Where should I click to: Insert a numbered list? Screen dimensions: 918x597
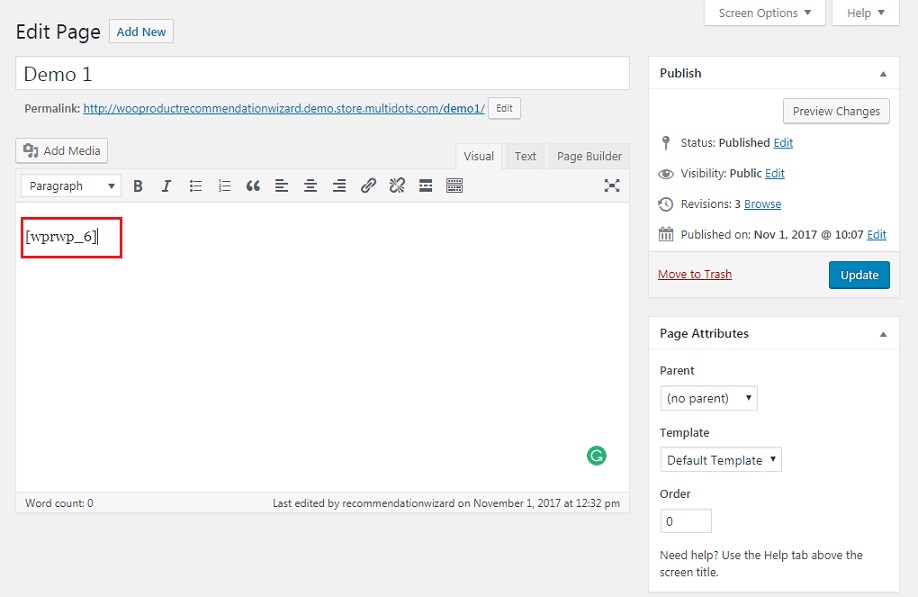[224, 186]
